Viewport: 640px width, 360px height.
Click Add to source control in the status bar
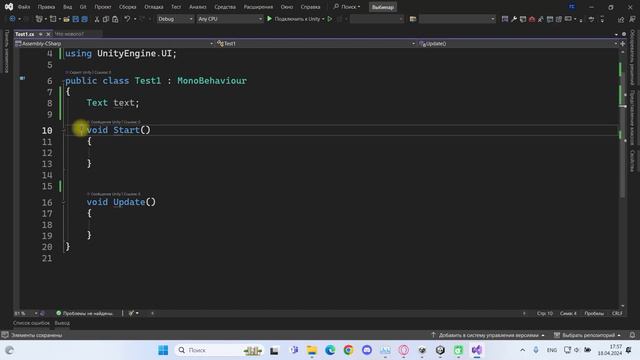tap(488, 335)
